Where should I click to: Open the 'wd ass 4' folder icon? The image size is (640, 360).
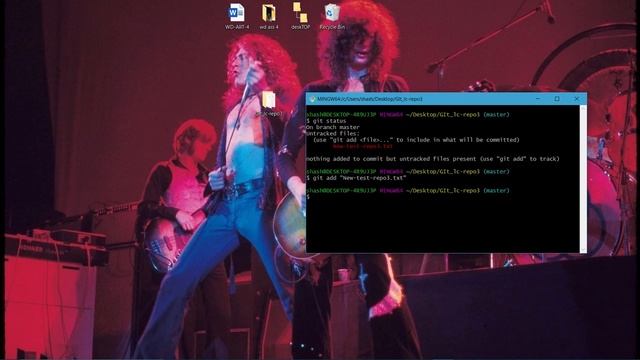269,16
